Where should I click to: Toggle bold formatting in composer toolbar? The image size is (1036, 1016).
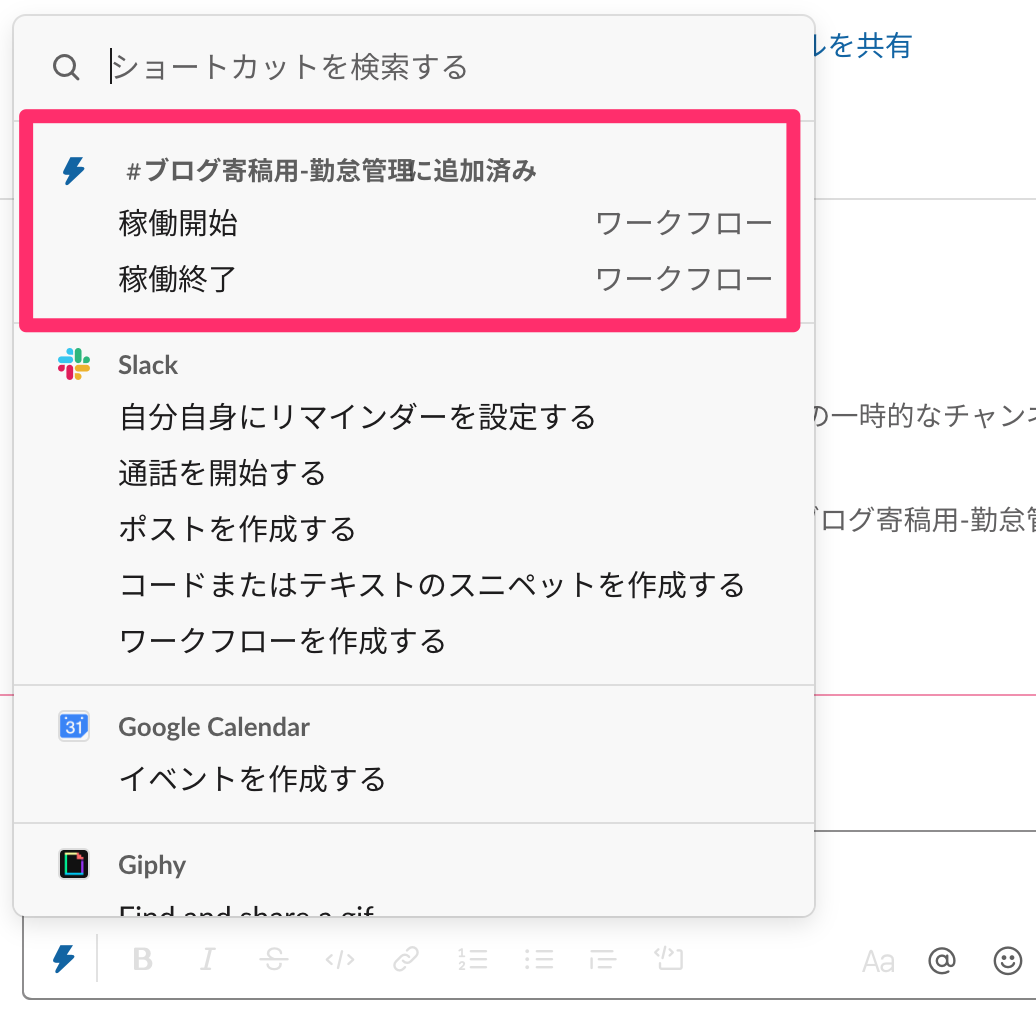click(x=143, y=960)
